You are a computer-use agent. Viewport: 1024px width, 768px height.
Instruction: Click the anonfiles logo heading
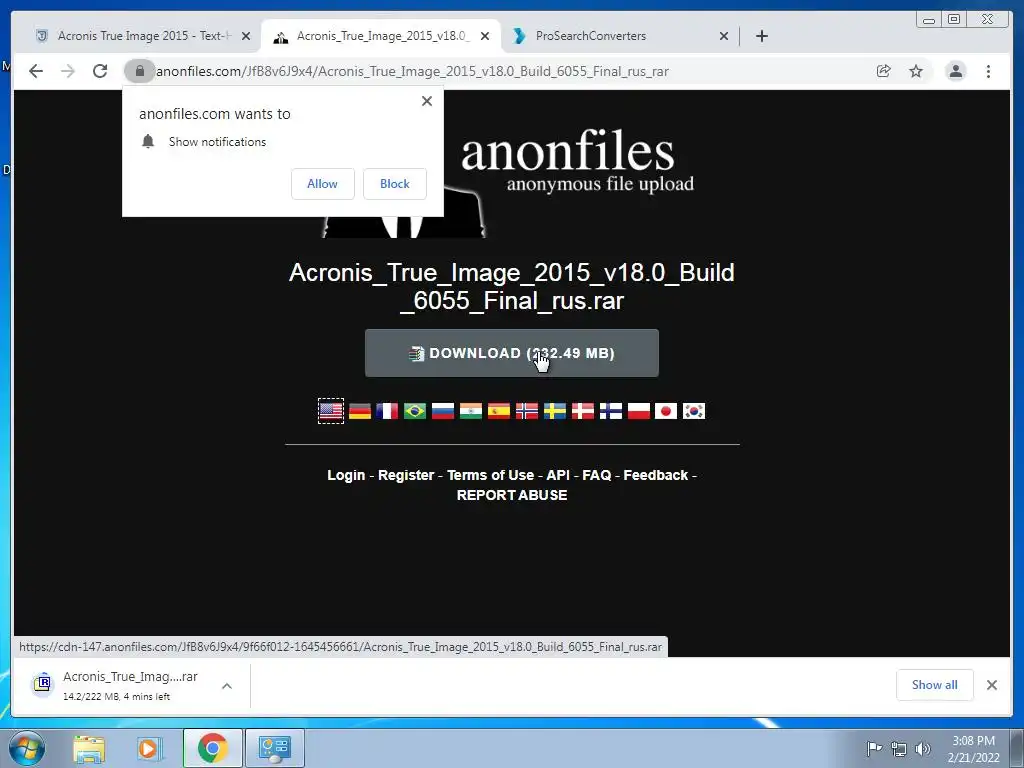(567, 152)
